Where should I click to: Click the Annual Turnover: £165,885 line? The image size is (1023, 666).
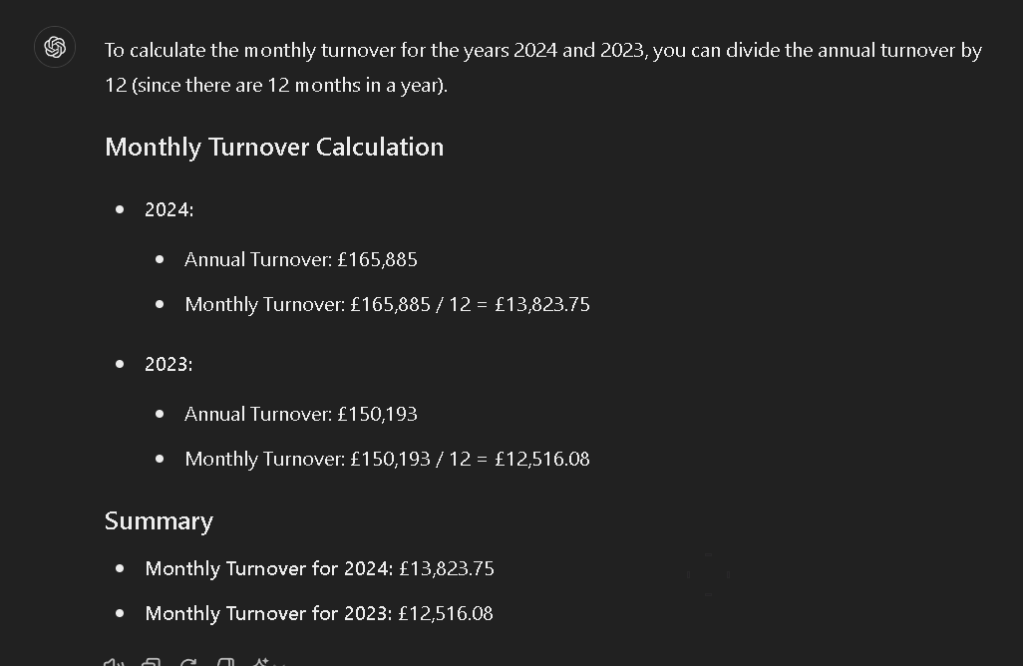pos(301,260)
